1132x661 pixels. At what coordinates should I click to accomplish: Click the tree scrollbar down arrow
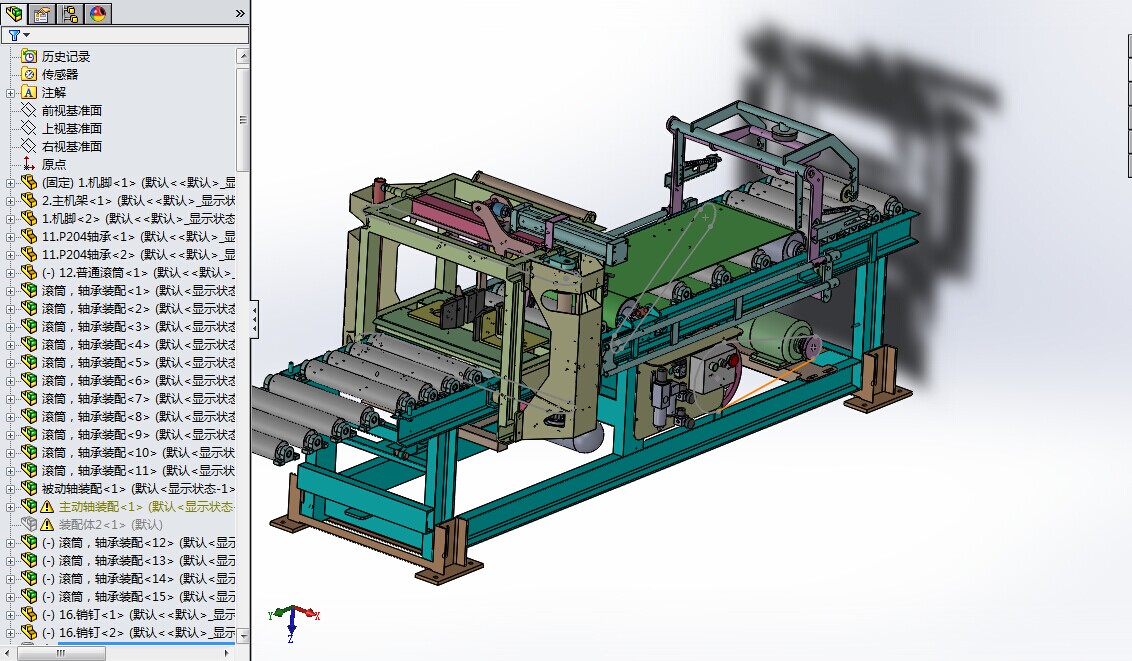(243, 636)
